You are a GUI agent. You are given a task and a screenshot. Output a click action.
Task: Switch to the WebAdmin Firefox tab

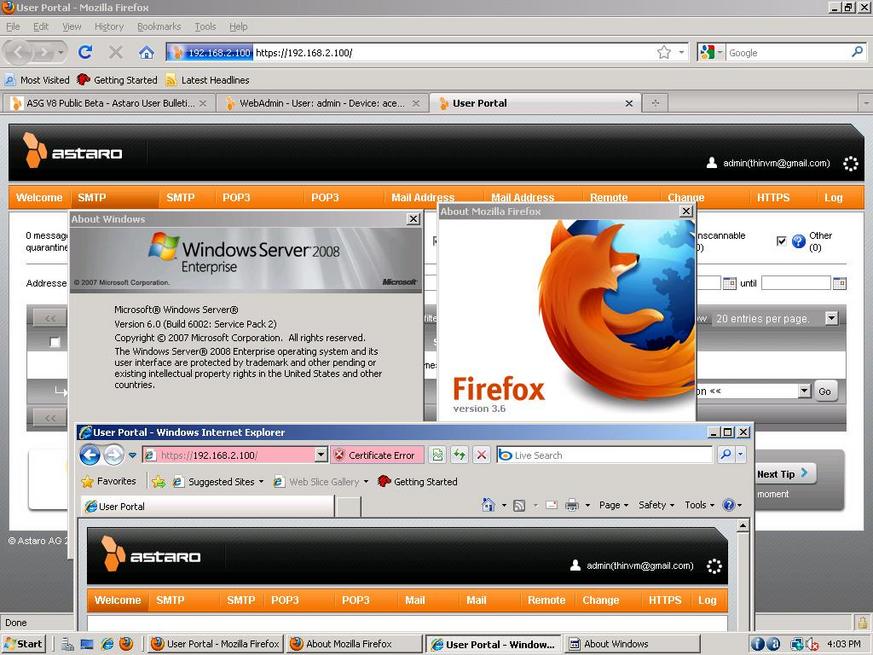[x=315, y=103]
